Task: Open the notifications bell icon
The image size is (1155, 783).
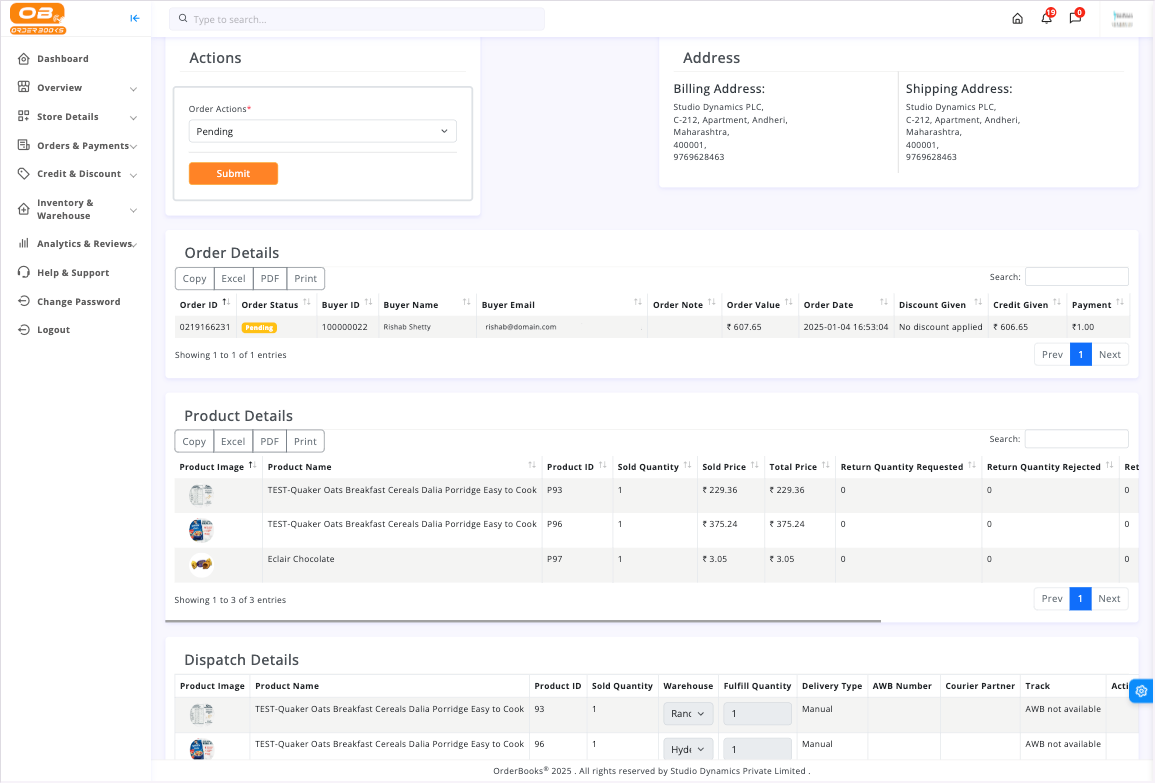Action: (x=1046, y=18)
